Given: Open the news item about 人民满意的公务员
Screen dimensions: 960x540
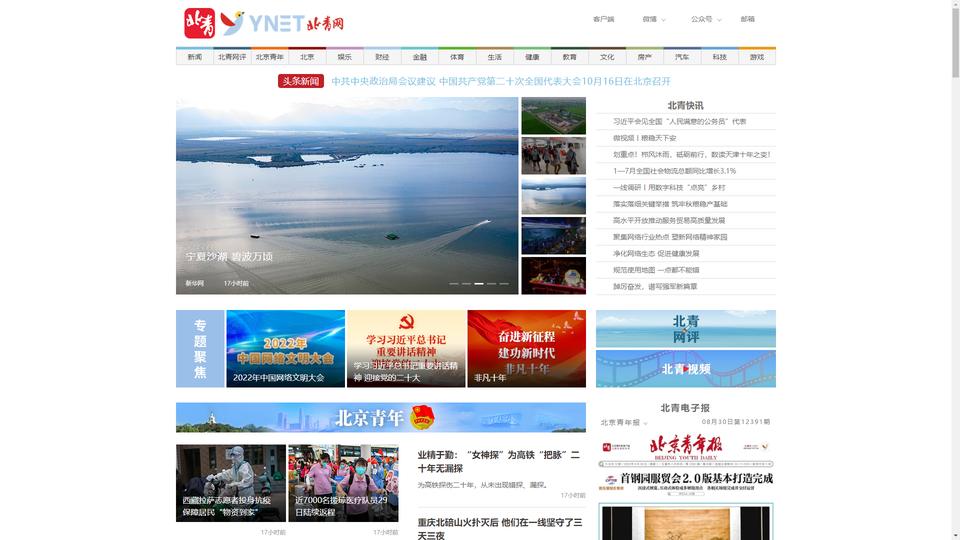Looking at the screenshot, I should (x=680, y=122).
